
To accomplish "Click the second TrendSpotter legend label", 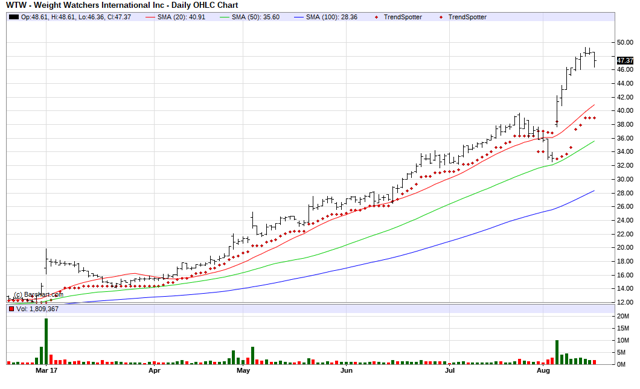I will click(x=467, y=17).
